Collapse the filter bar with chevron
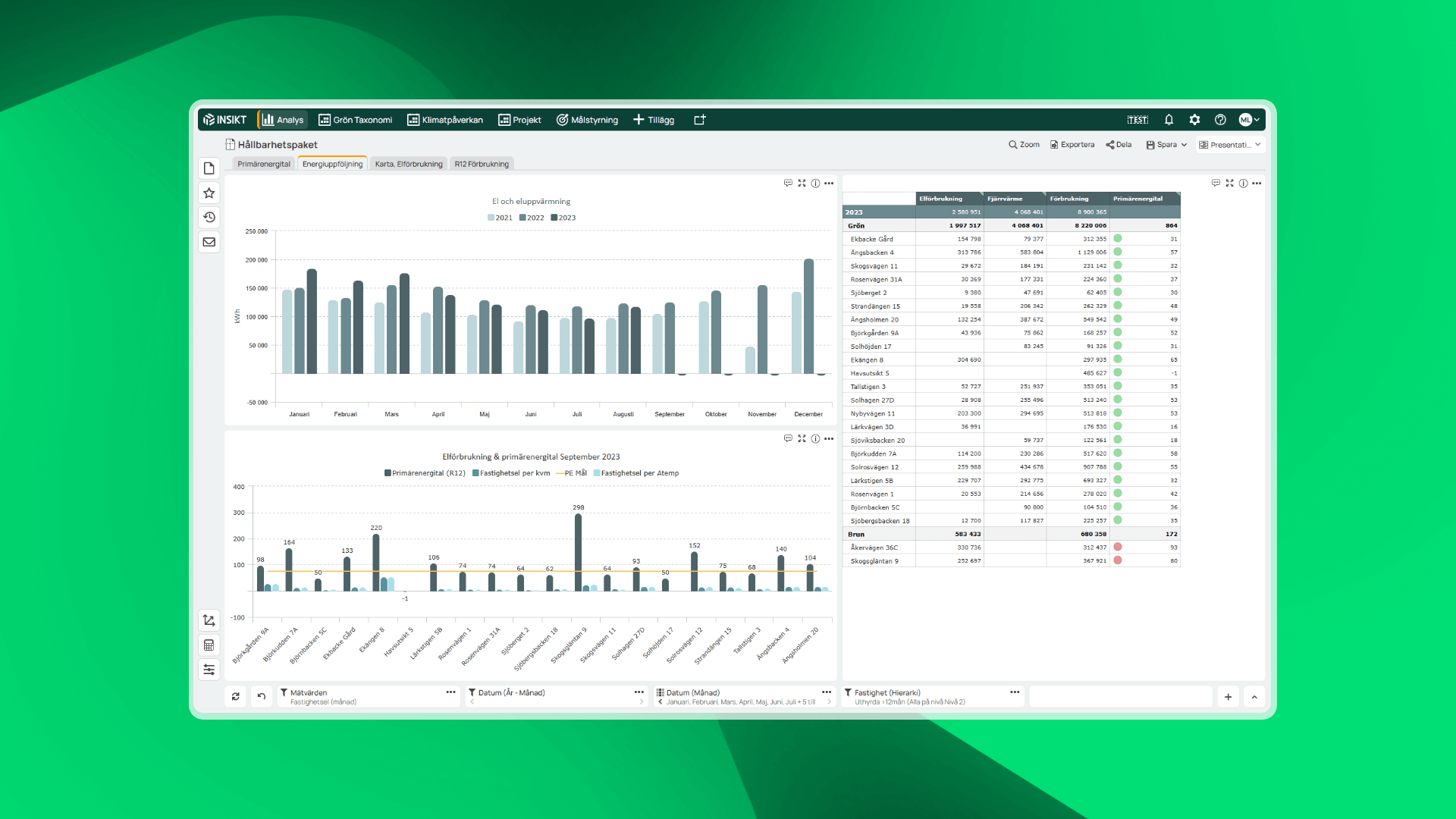The width and height of the screenshot is (1456, 819). point(1254,697)
